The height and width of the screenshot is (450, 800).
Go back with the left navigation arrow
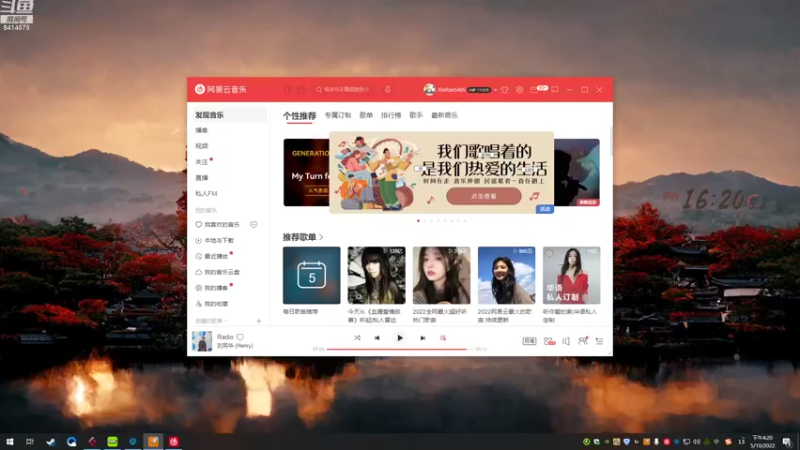pyautogui.click(x=287, y=90)
